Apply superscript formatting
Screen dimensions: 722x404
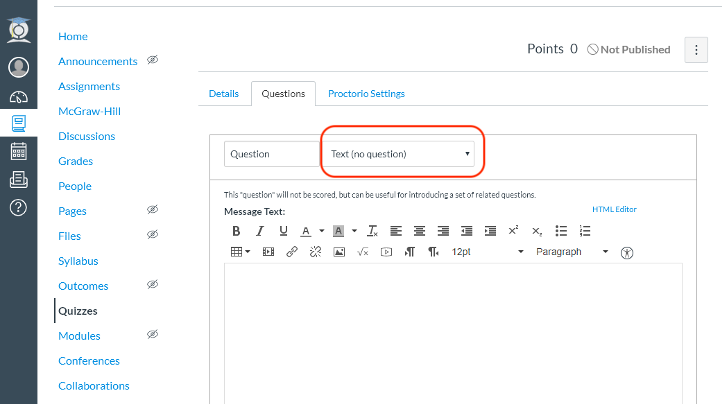[x=513, y=230]
